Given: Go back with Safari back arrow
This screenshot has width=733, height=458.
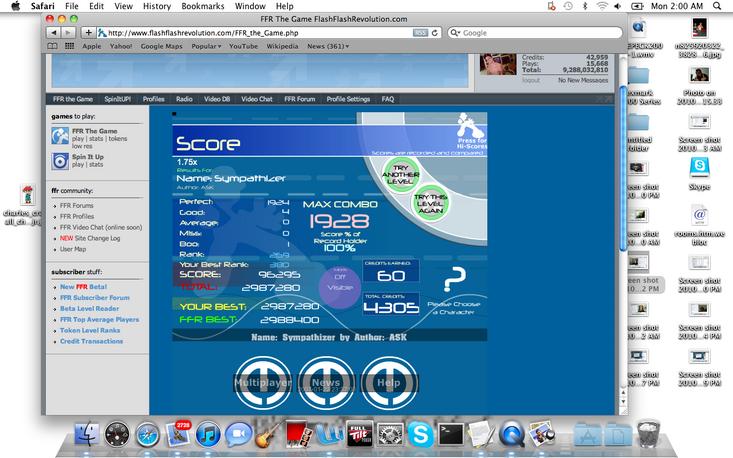Looking at the screenshot, I should [x=54, y=33].
